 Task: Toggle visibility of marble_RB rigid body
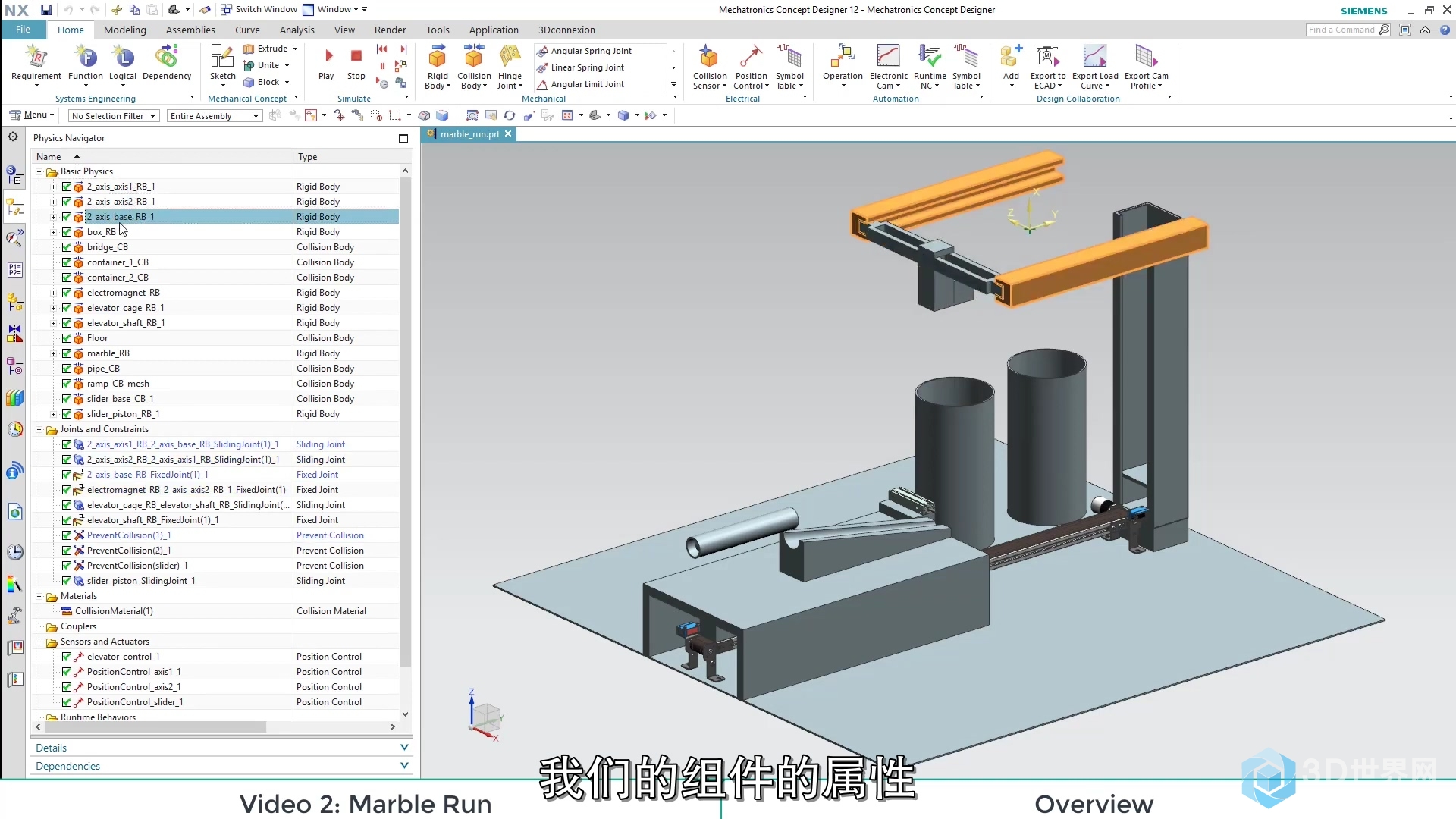point(67,353)
